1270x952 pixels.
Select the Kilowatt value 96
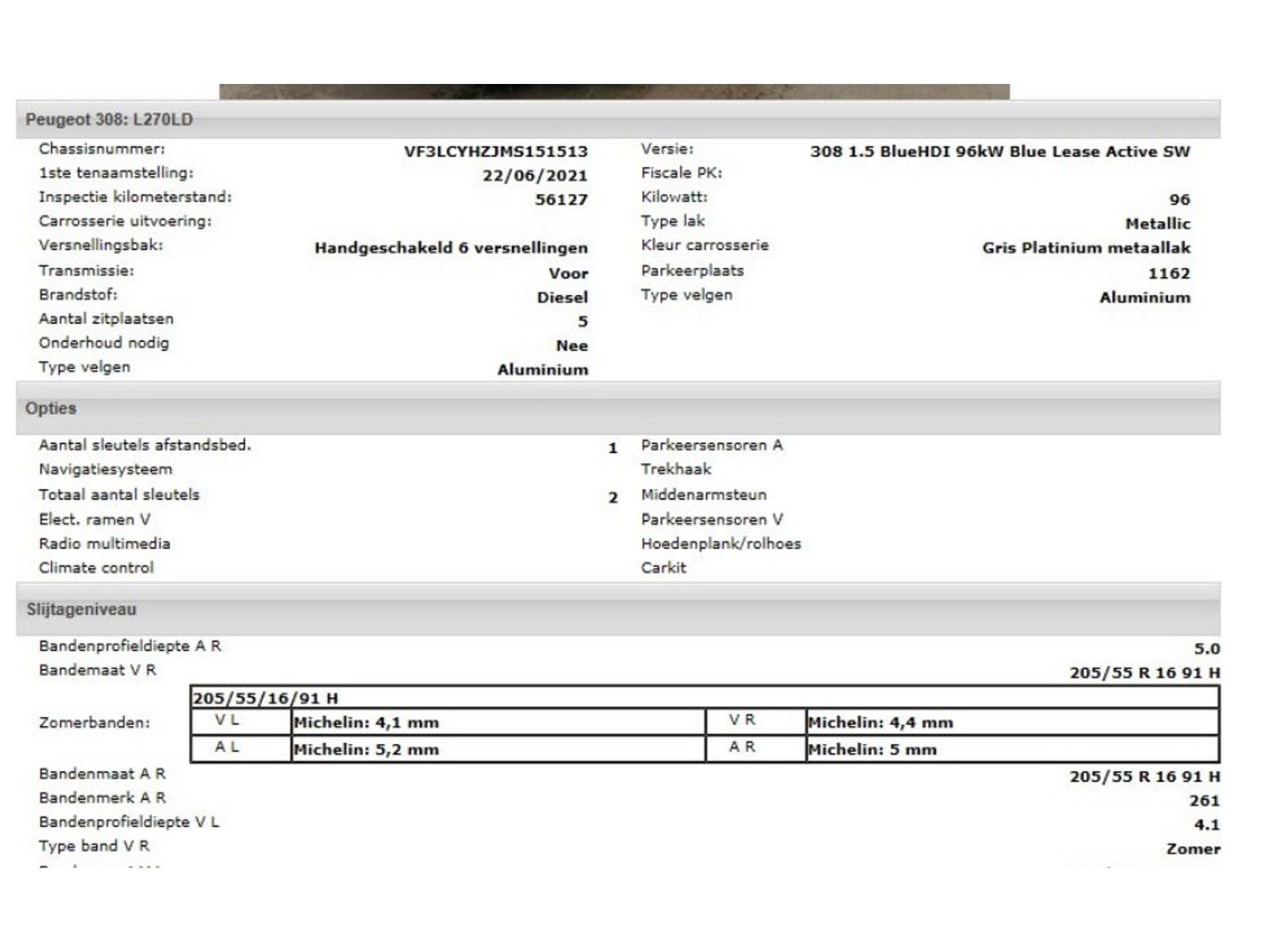pos(1179,200)
